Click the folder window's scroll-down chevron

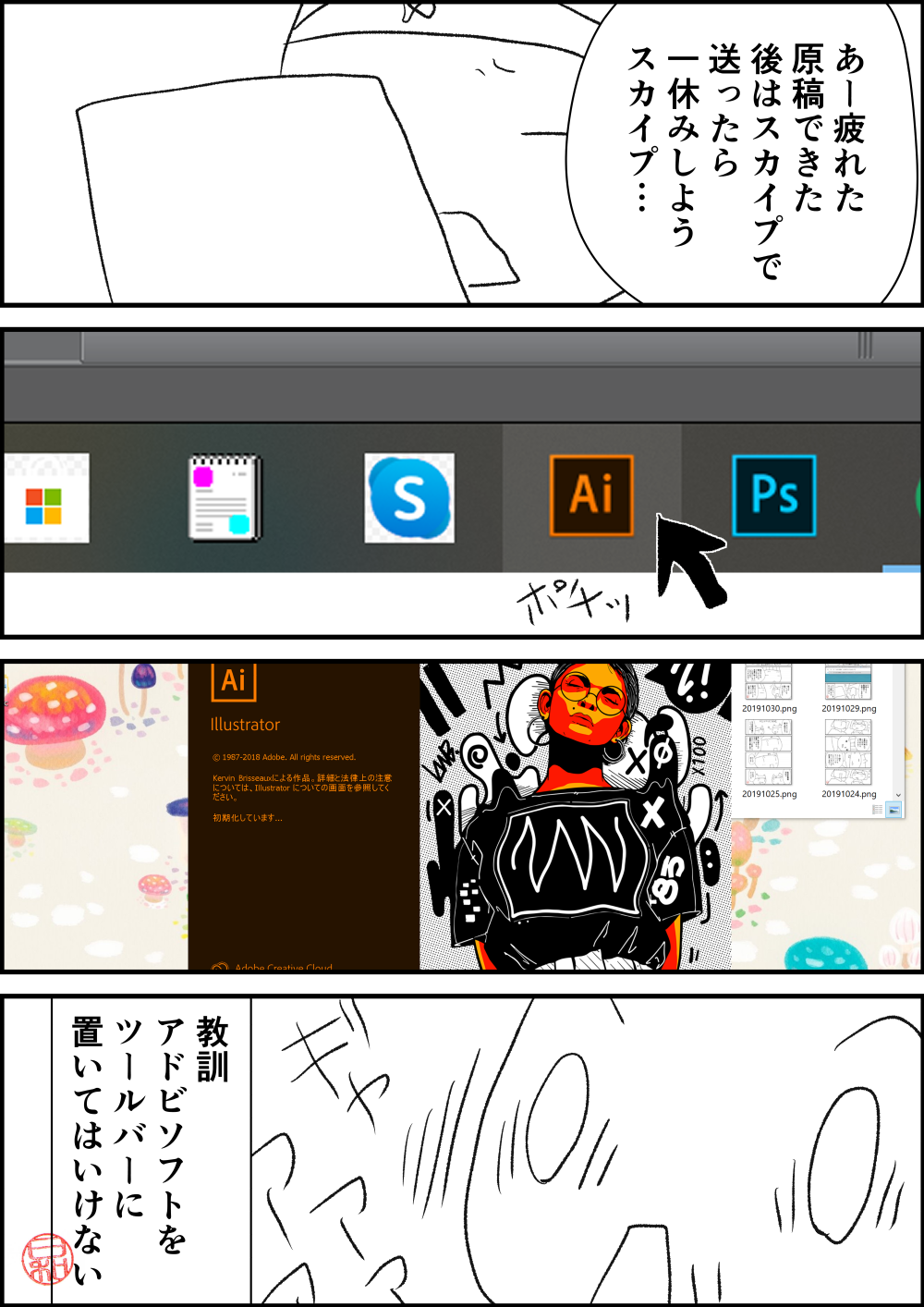click(x=897, y=795)
